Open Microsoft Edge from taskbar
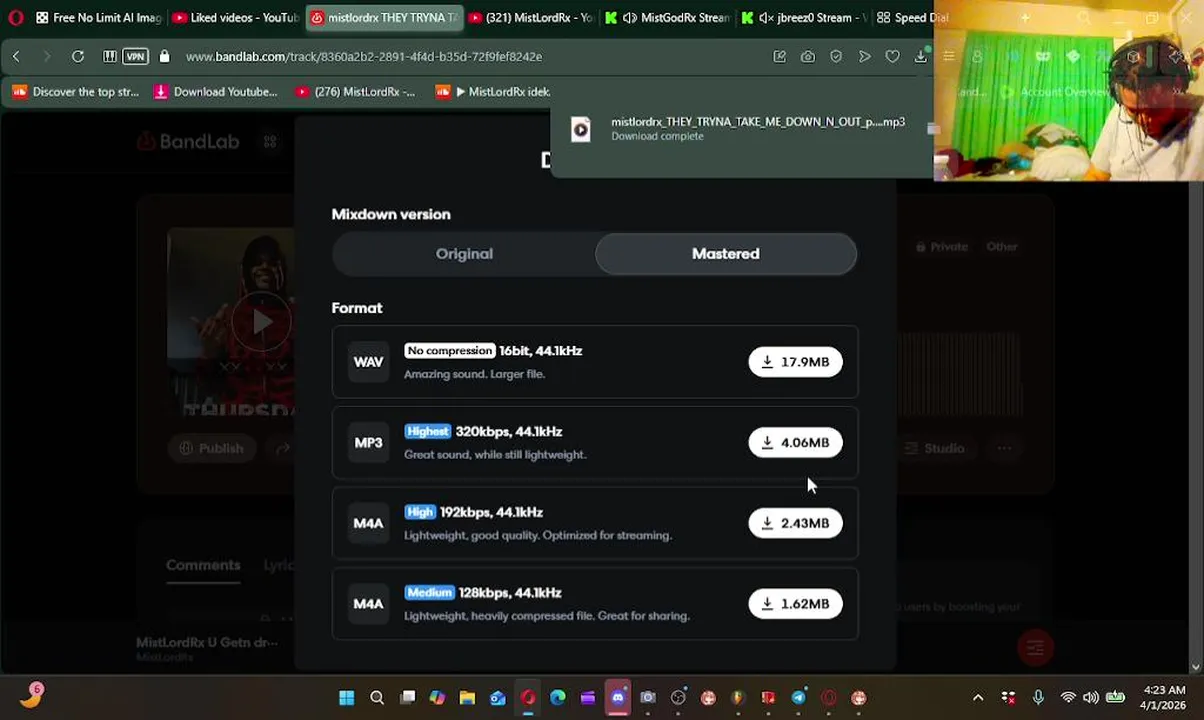Viewport: 1204px width, 720px height. [x=557, y=698]
